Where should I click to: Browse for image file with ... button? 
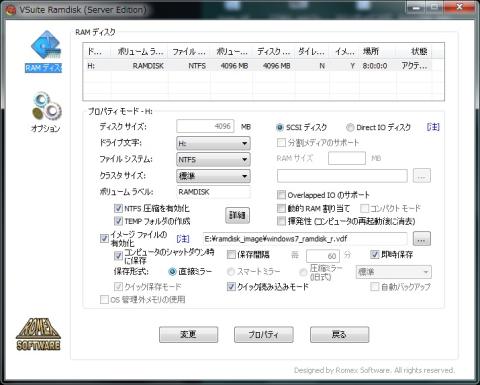[x=422, y=239]
